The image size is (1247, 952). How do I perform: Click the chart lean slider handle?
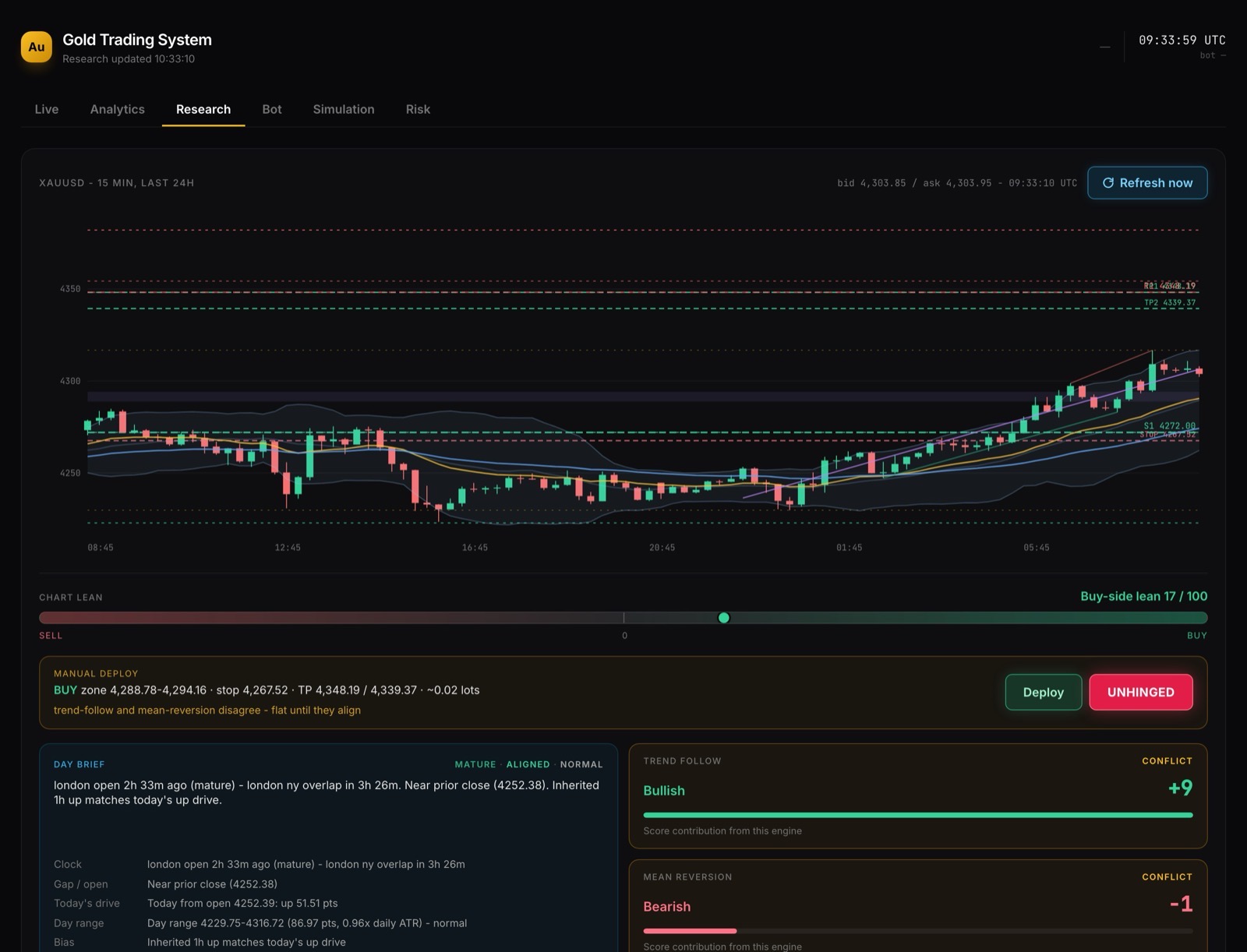723,618
